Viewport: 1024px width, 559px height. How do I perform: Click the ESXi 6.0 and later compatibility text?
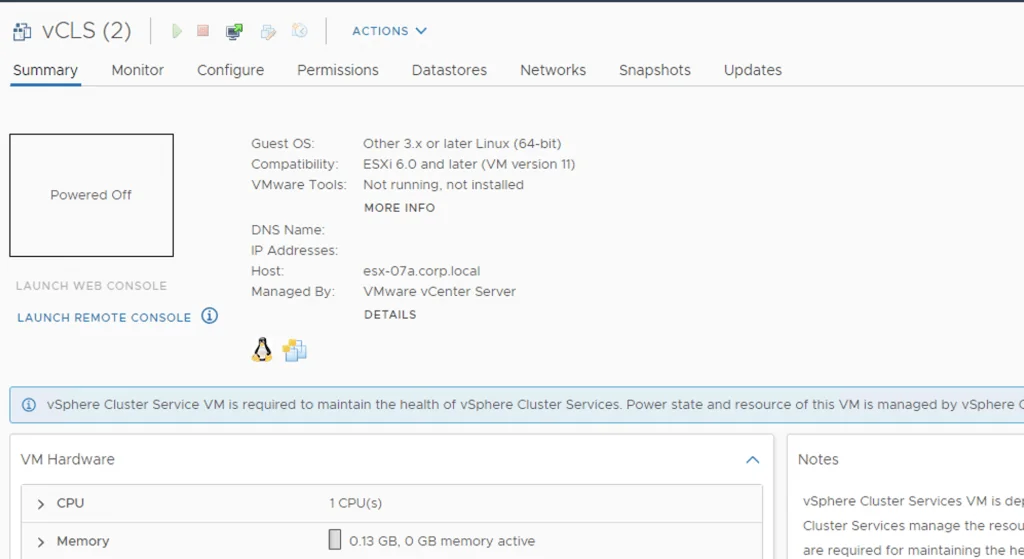tap(469, 165)
